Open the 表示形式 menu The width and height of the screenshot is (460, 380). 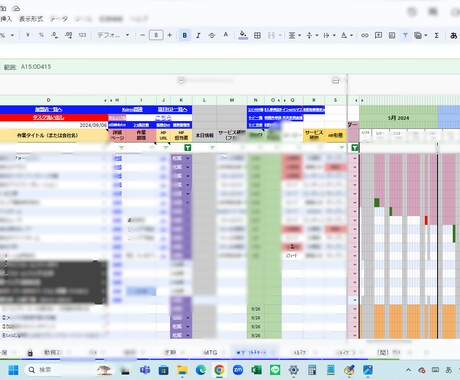(x=31, y=19)
